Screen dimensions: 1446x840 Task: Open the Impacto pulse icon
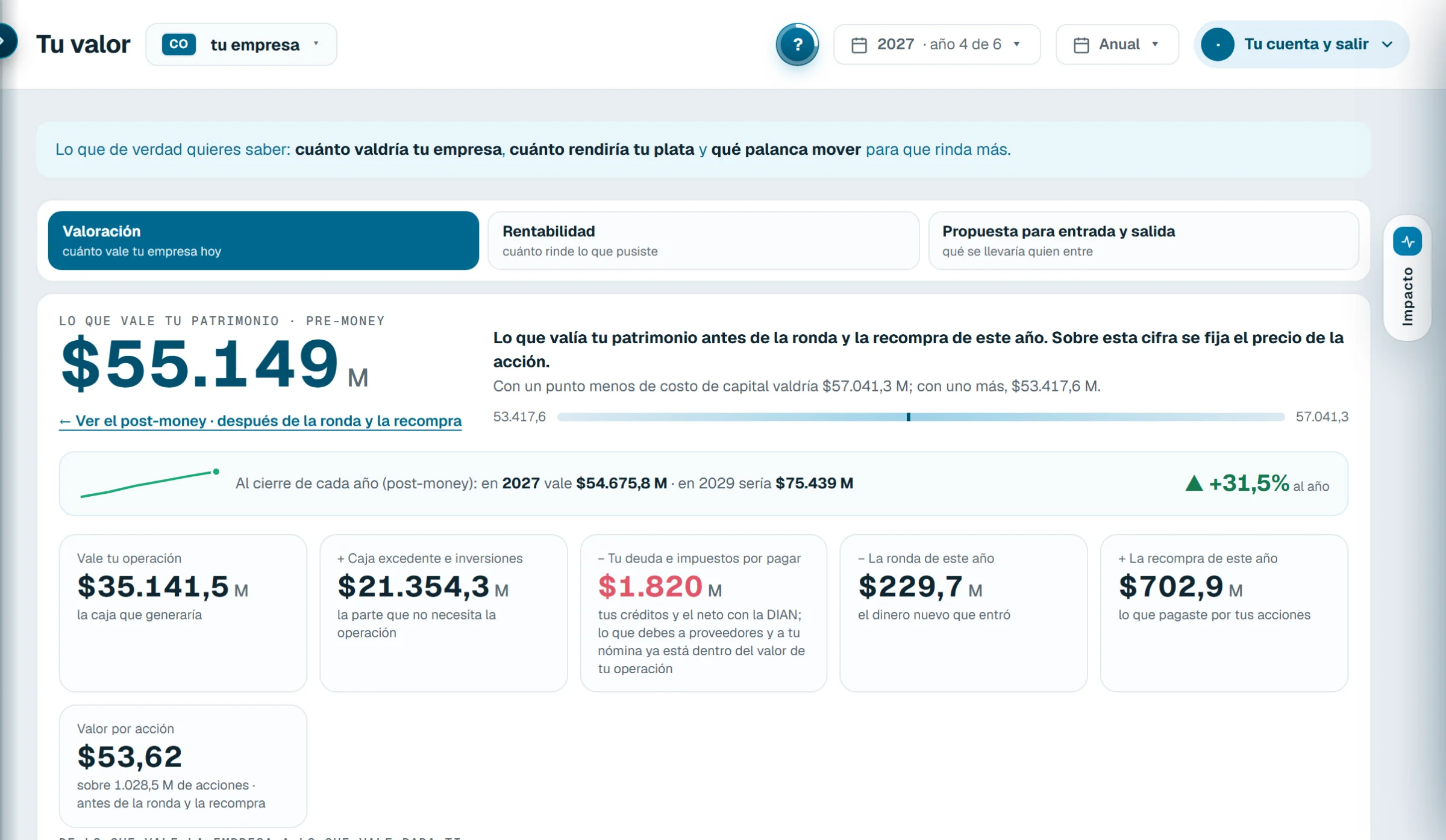pyautogui.click(x=1407, y=241)
